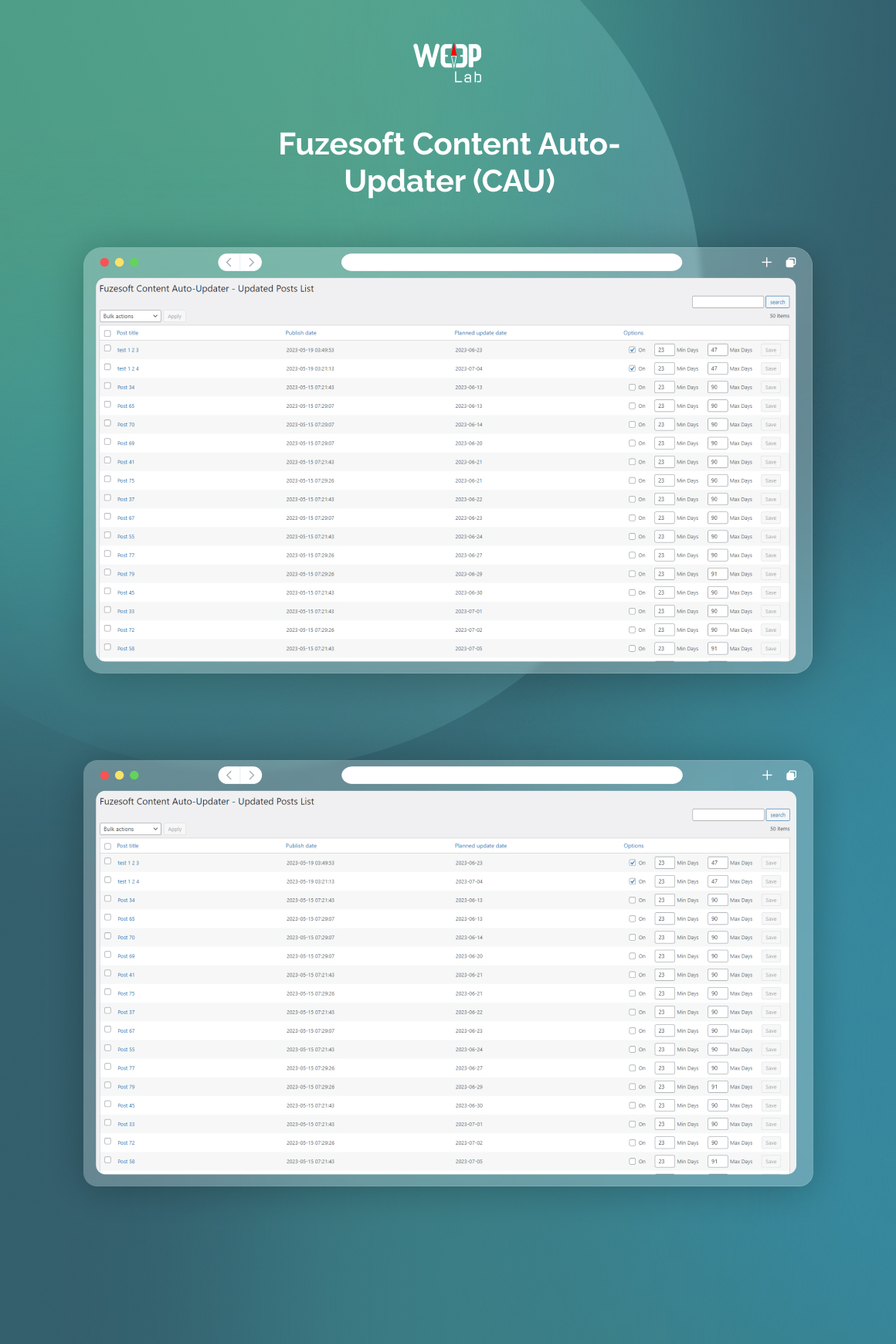Click Options column header in top window
The height and width of the screenshot is (1344, 896).
(x=633, y=334)
